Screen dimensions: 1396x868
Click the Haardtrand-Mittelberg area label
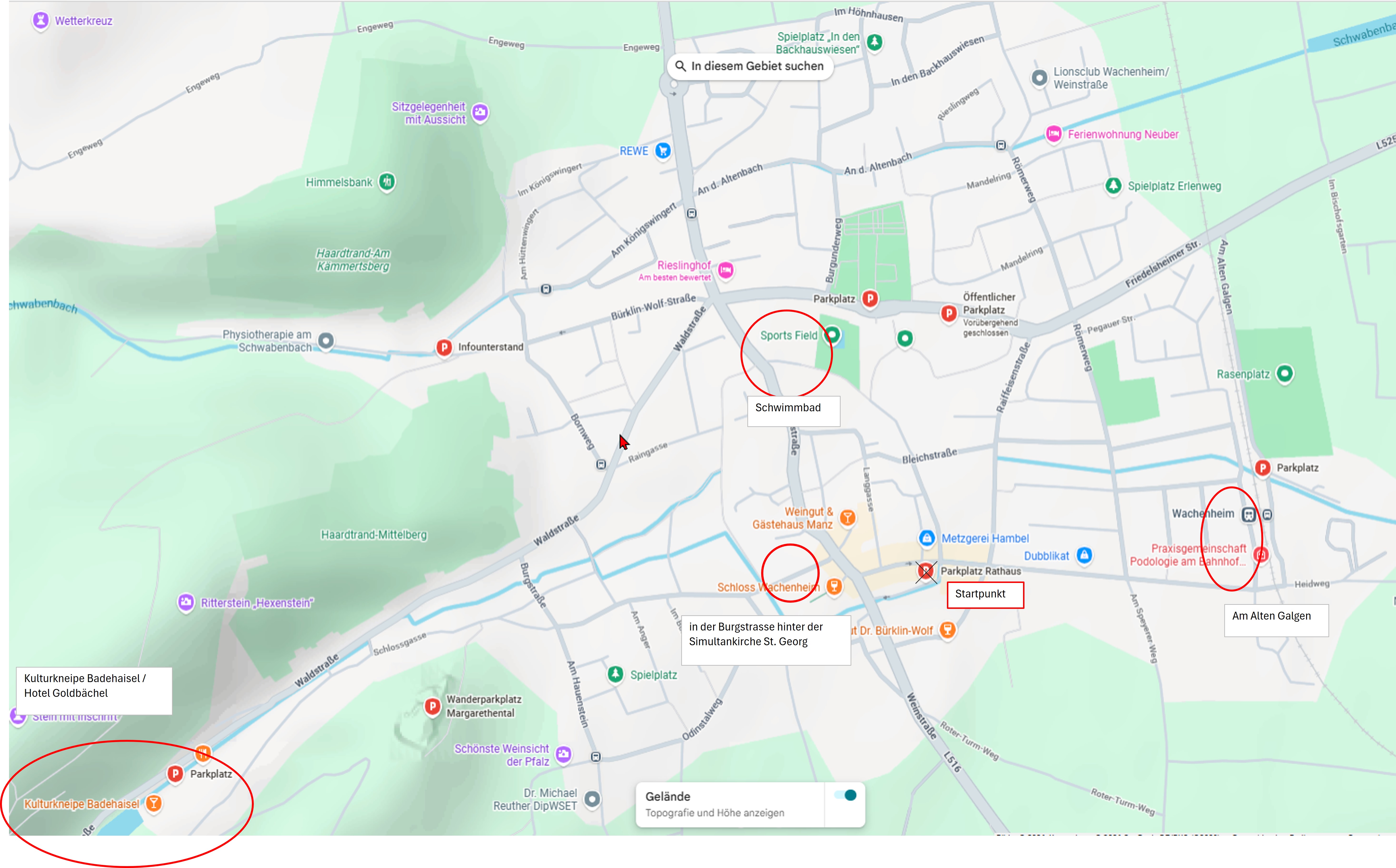(x=374, y=535)
